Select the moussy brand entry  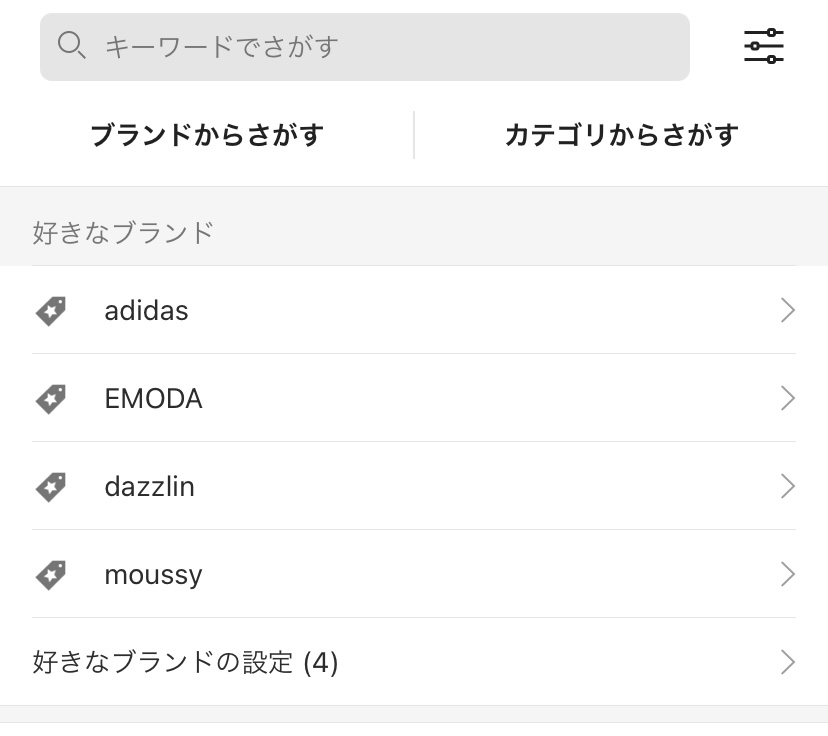coord(414,574)
